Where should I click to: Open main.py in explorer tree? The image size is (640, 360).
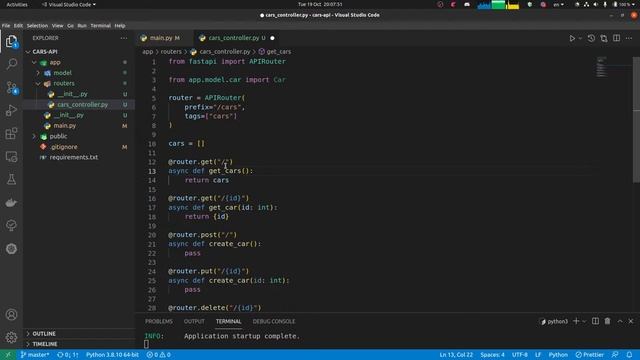click(64, 126)
